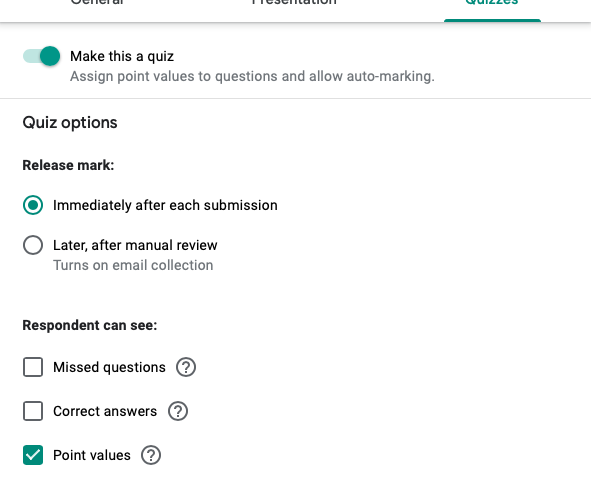
Task: Click the 'Turns on email collection' hint text
Action: pos(133,265)
